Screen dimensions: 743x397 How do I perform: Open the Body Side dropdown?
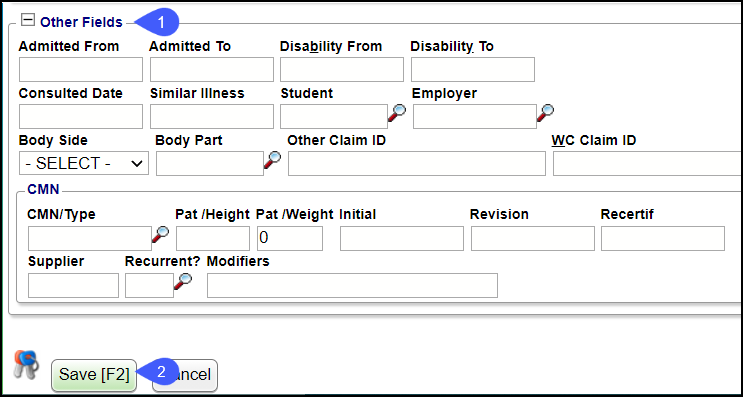(84, 163)
